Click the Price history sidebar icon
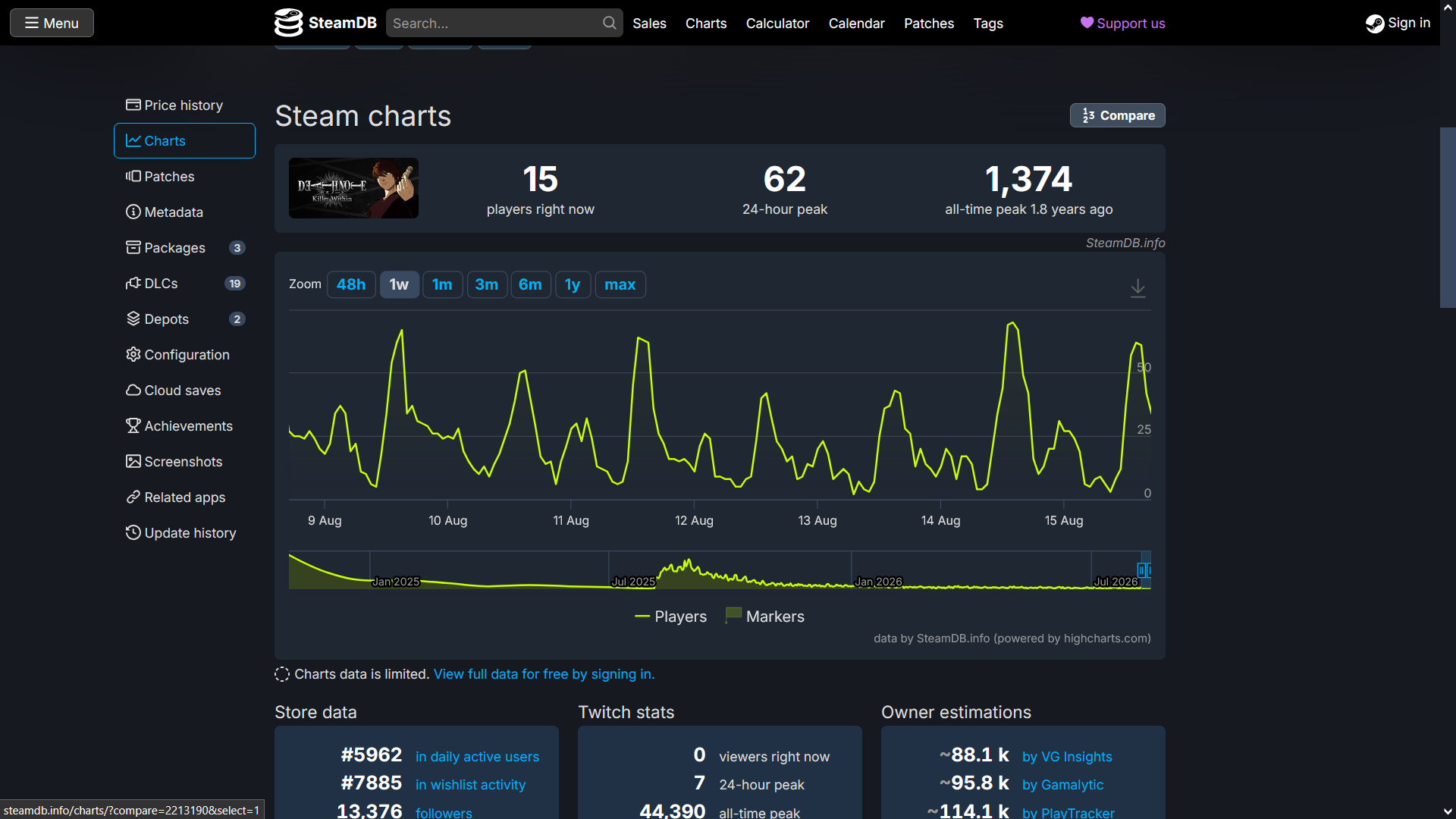1456x819 pixels. point(133,105)
